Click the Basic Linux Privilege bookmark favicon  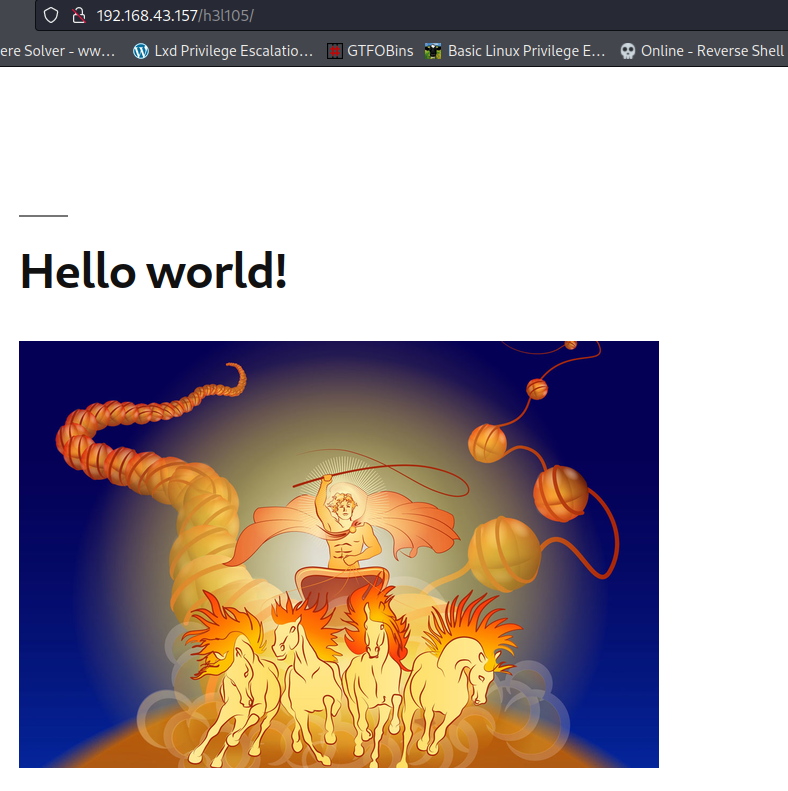click(x=433, y=51)
